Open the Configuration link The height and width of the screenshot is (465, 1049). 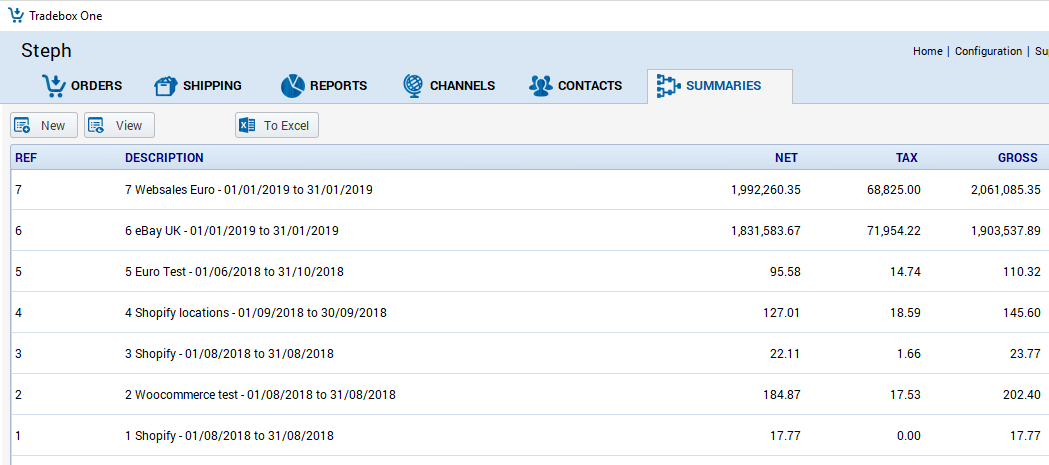pyautogui.click(x=988, y=51)
